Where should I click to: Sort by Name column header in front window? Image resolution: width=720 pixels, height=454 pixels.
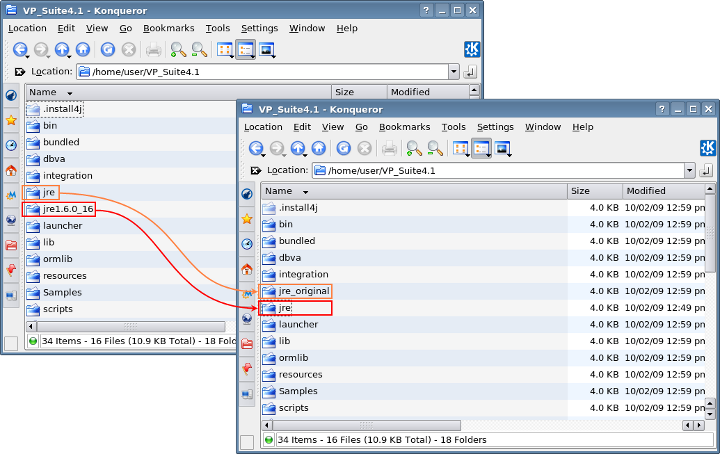pos(414,191)
